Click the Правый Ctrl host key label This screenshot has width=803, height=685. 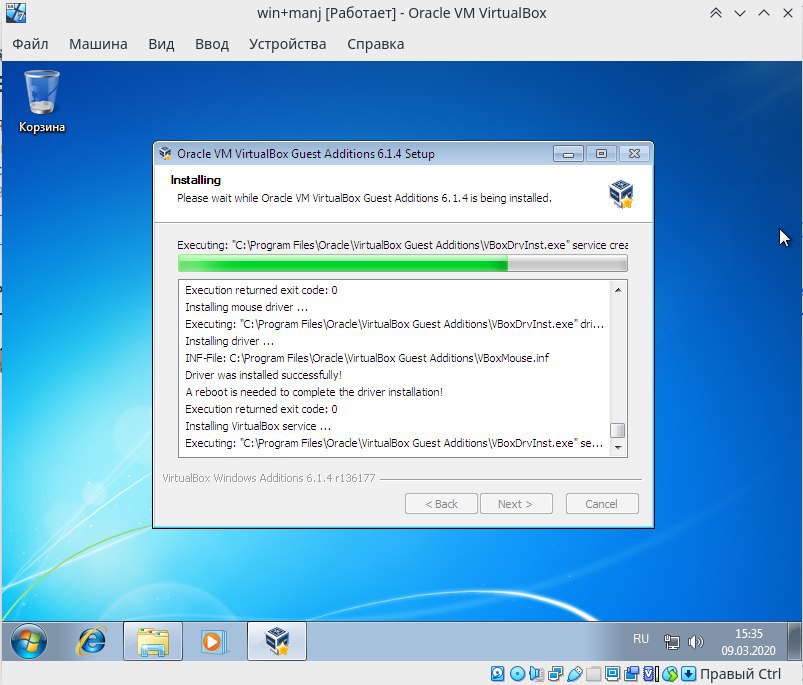[x=741, y=674]
